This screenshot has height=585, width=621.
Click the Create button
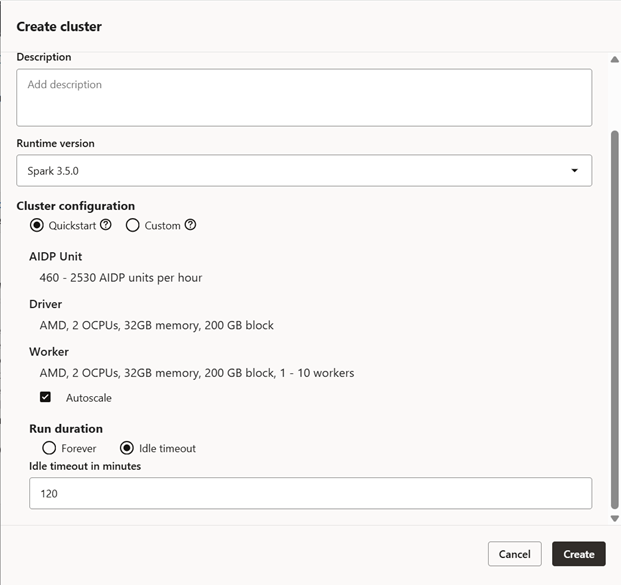click(578, 554)
